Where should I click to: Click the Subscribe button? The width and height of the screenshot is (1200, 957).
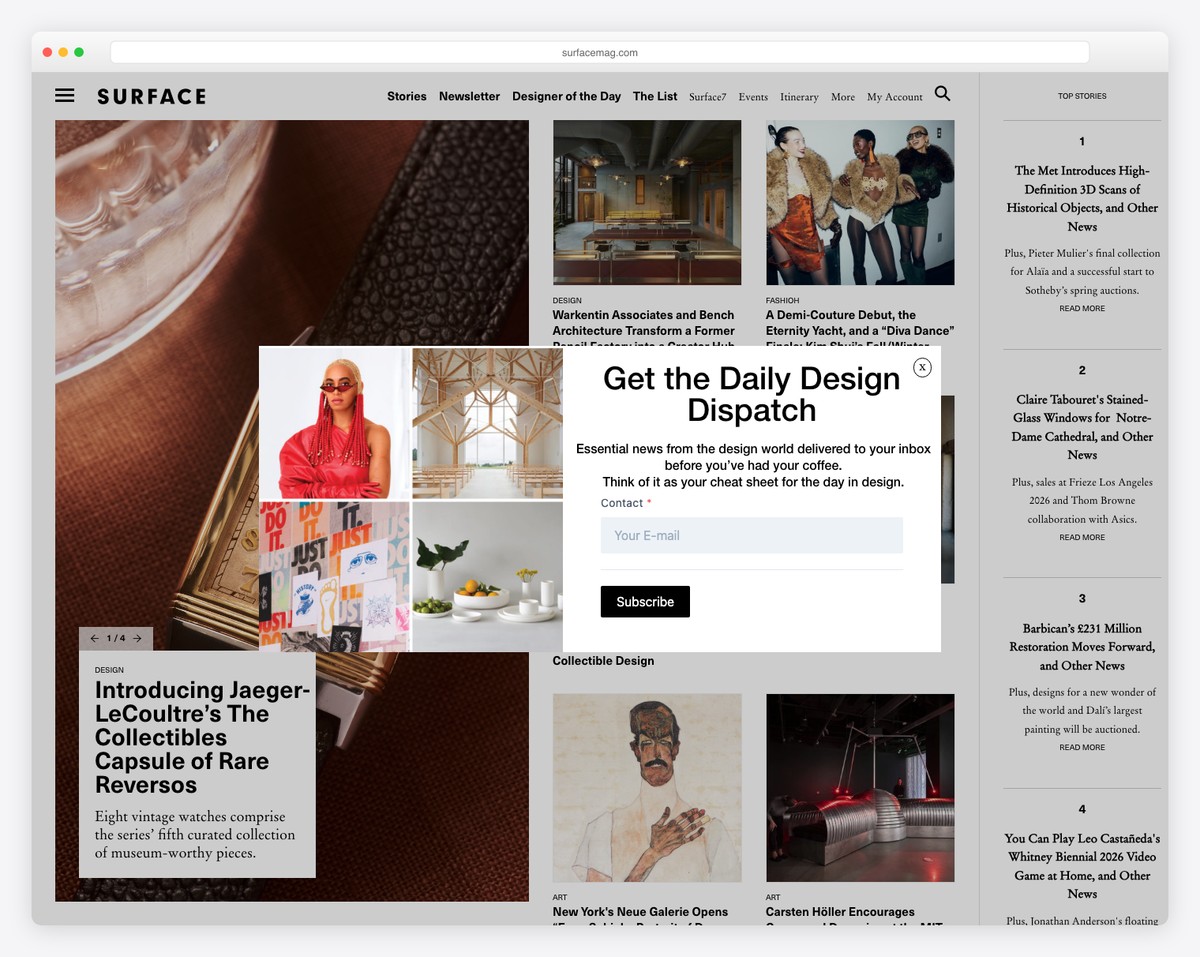tap(645, 601)
